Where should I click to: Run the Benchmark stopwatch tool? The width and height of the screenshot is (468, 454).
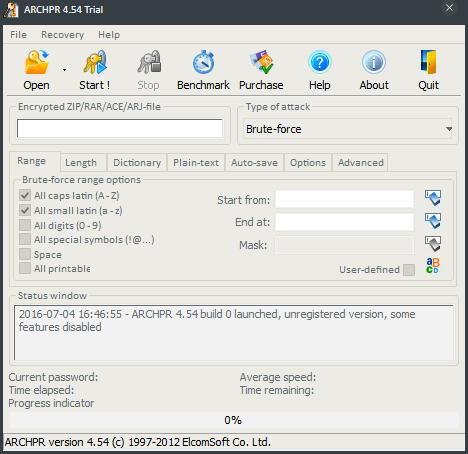pos(203,62)
